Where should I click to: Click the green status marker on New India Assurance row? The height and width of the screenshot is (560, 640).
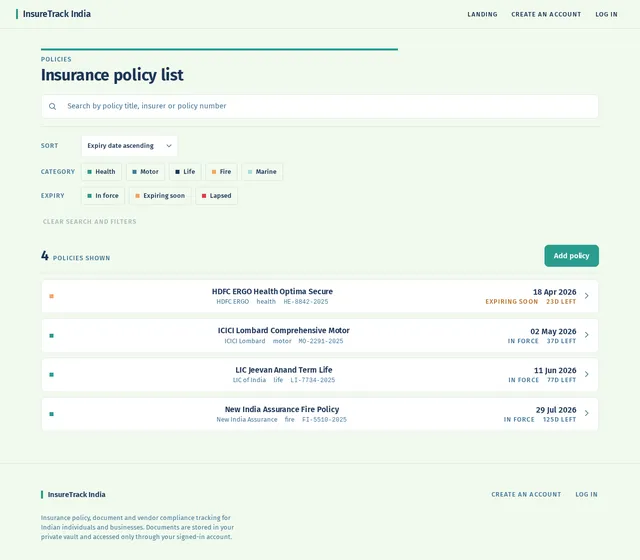click(x=51, y=414)
